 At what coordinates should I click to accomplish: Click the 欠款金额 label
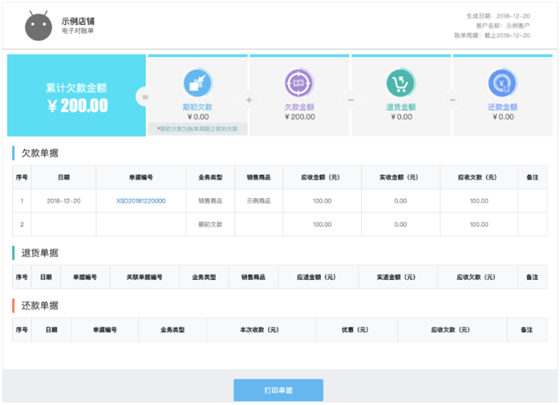tap(299, 107)
